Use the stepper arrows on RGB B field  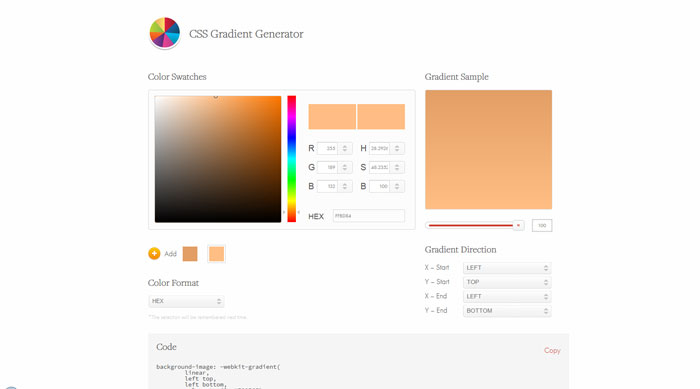coord(345,186)
